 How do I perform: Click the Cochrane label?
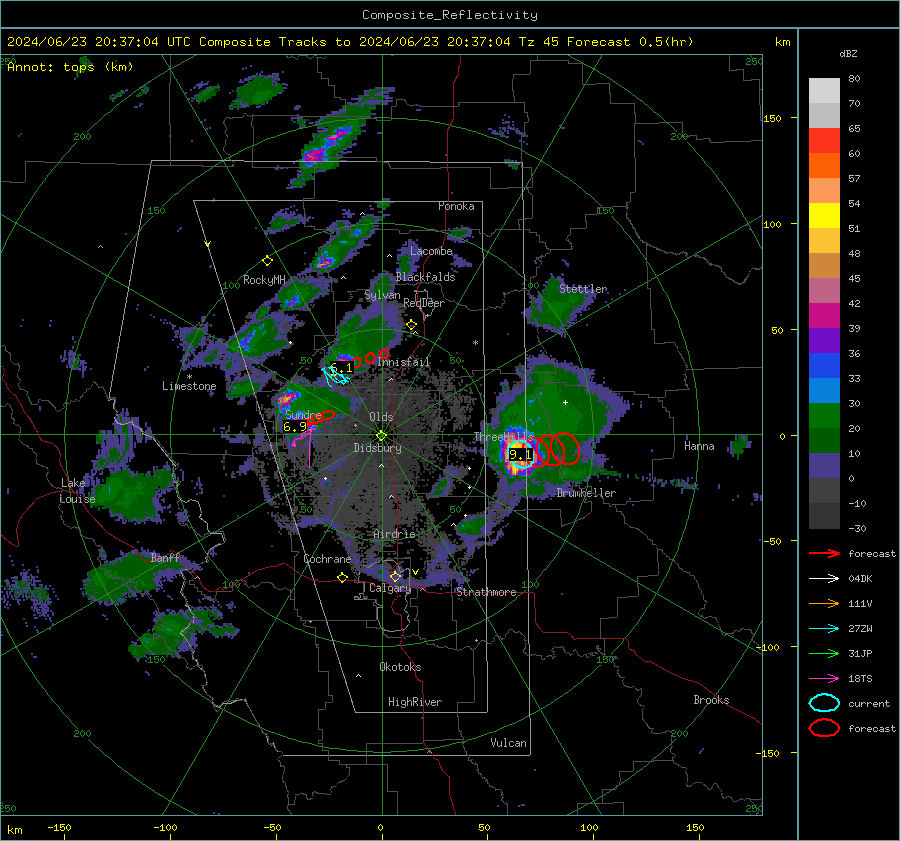click(x=327, y=559)
